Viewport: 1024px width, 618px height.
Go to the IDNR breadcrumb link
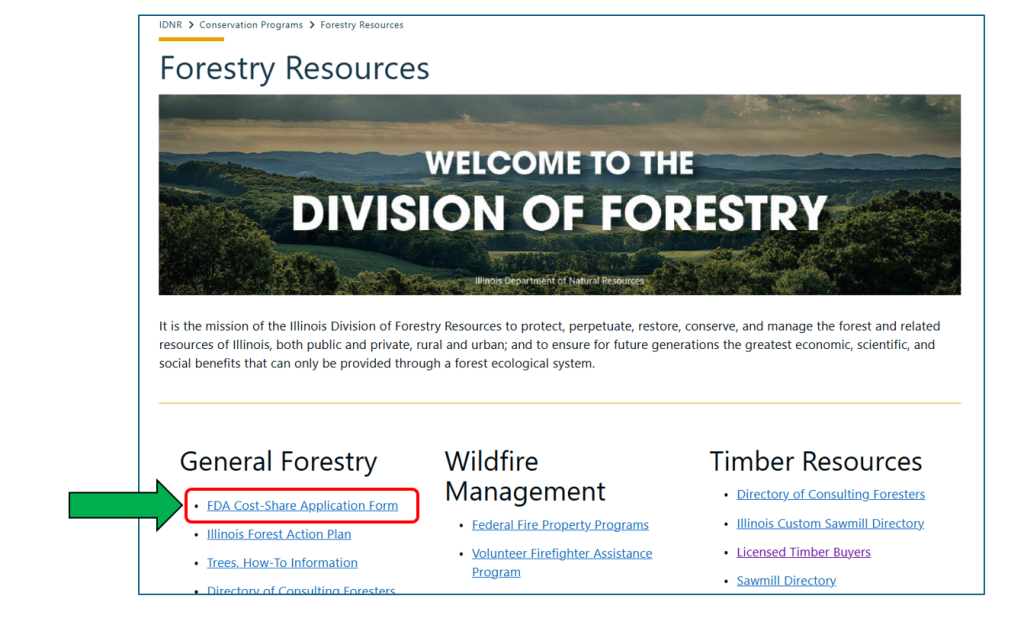170,25
